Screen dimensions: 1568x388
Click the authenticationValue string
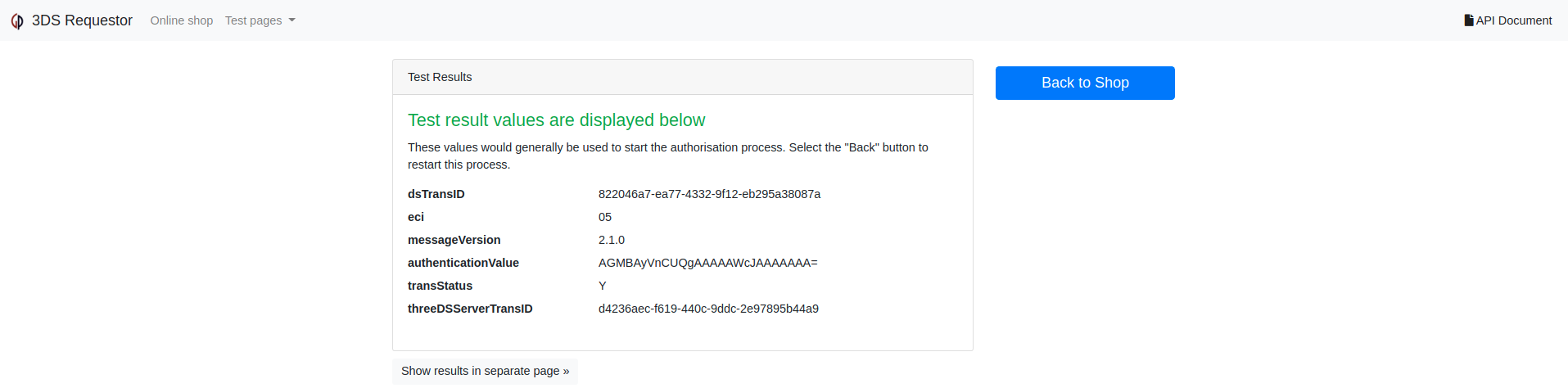tap(707, 263)
